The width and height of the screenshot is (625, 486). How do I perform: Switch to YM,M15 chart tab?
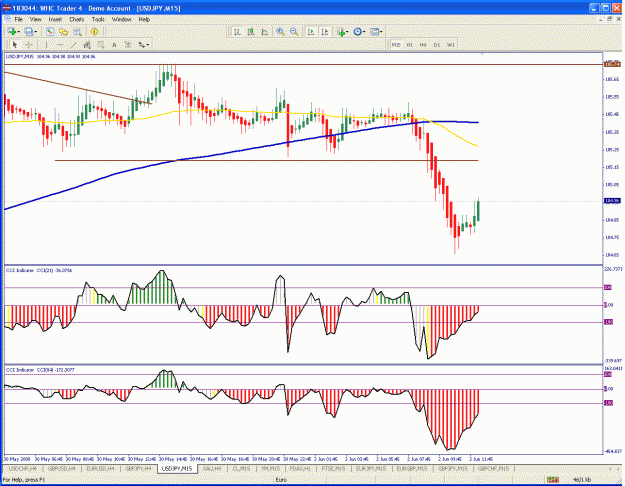coord(270,469)
